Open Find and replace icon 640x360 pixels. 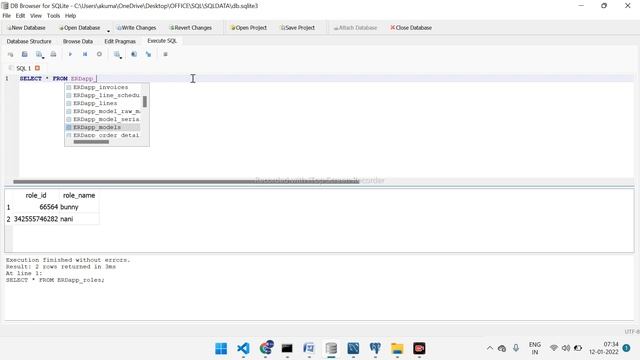point(148,54)
